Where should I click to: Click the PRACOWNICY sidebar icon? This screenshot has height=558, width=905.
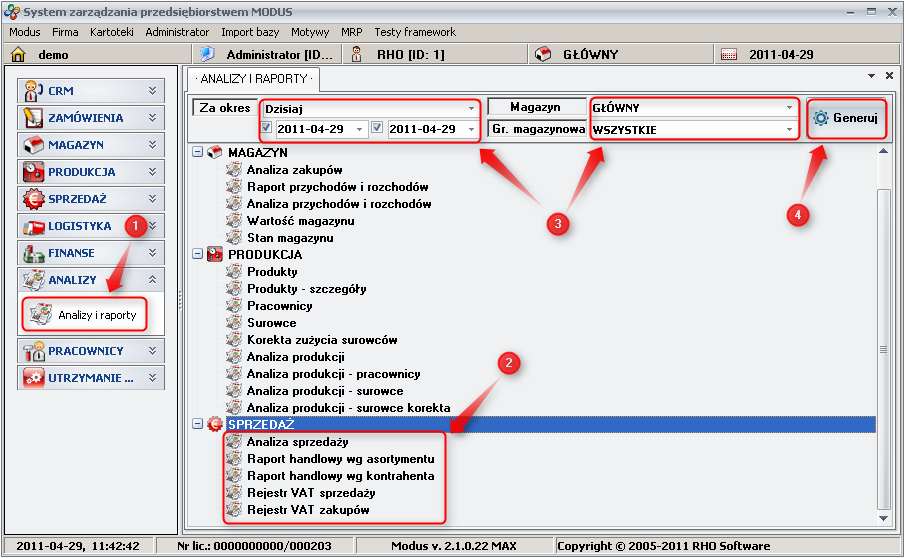(33, 351)
